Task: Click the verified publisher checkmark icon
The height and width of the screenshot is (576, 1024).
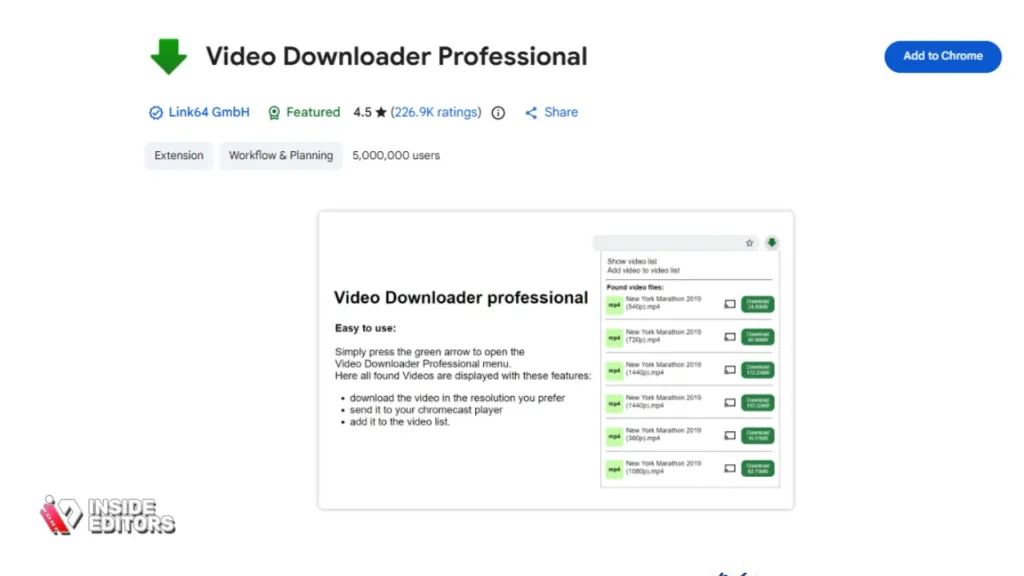Action: [x=155, y=113]
